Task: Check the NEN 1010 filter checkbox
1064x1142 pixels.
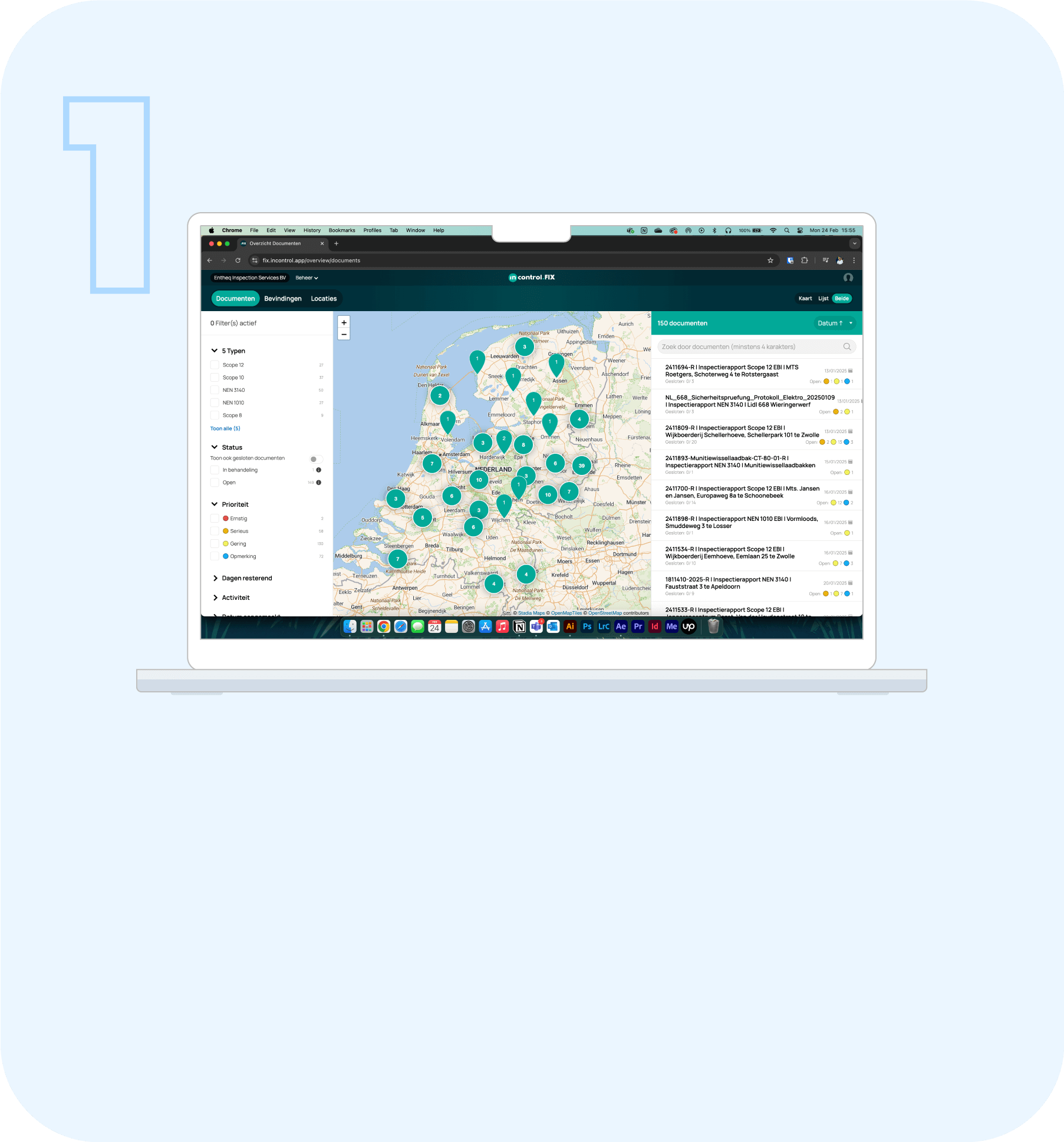Action: (215, 403)
